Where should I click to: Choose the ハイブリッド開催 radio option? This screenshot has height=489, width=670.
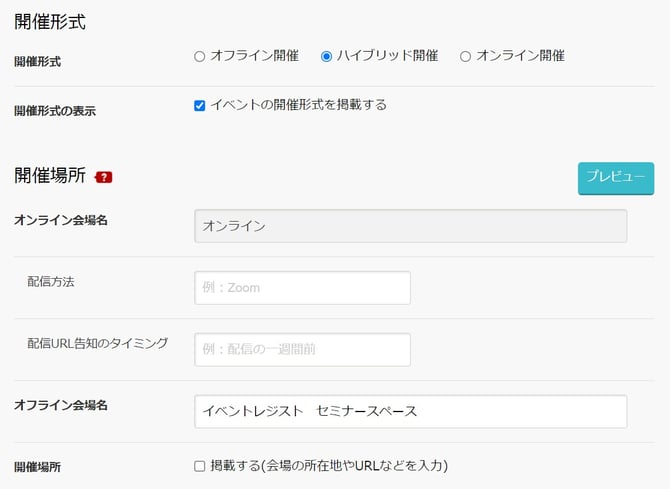(x=326, y=56)
